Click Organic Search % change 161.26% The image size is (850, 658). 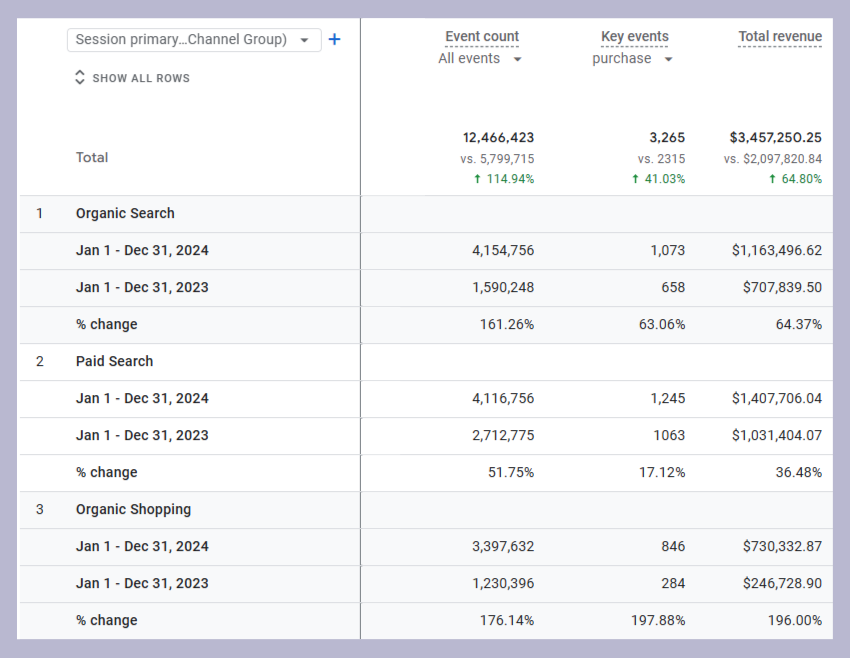click(x=510, y=324)
